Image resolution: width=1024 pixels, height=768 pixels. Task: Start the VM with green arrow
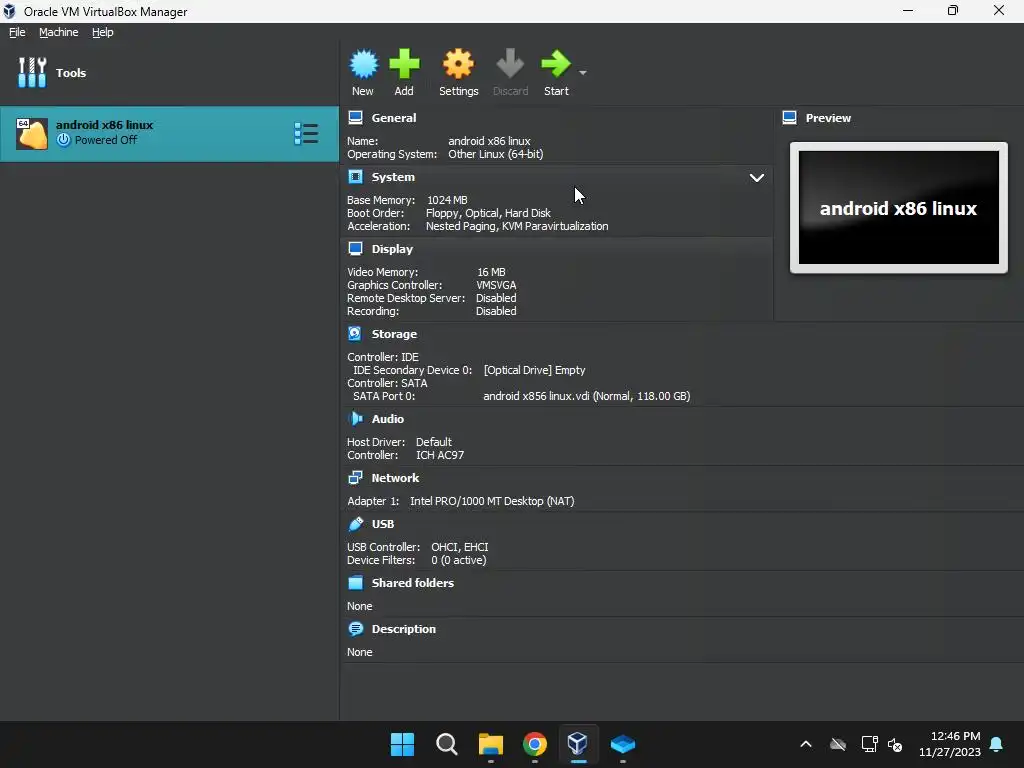(x=556, y=64)
